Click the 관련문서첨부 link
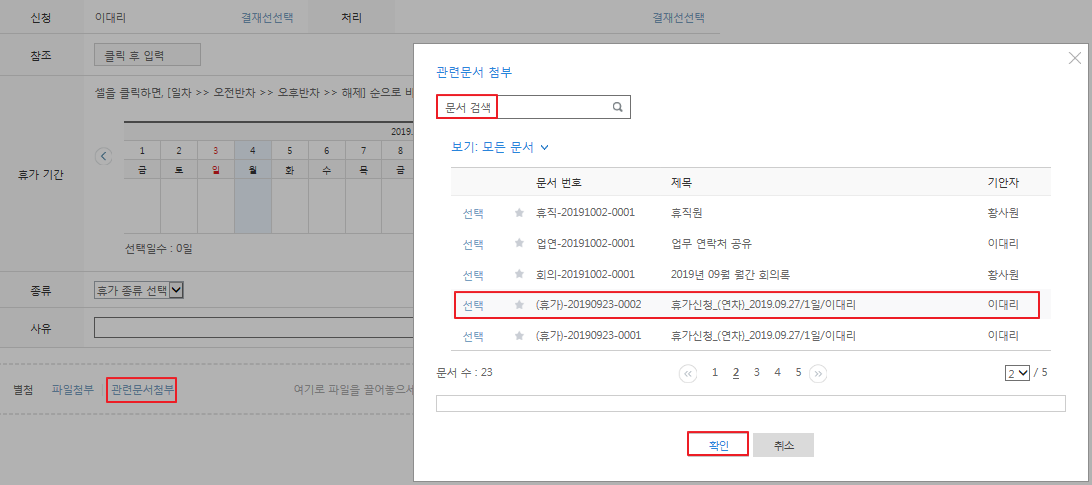The height and width of the screenshot is (485, 1092). (x=141, y=389)
